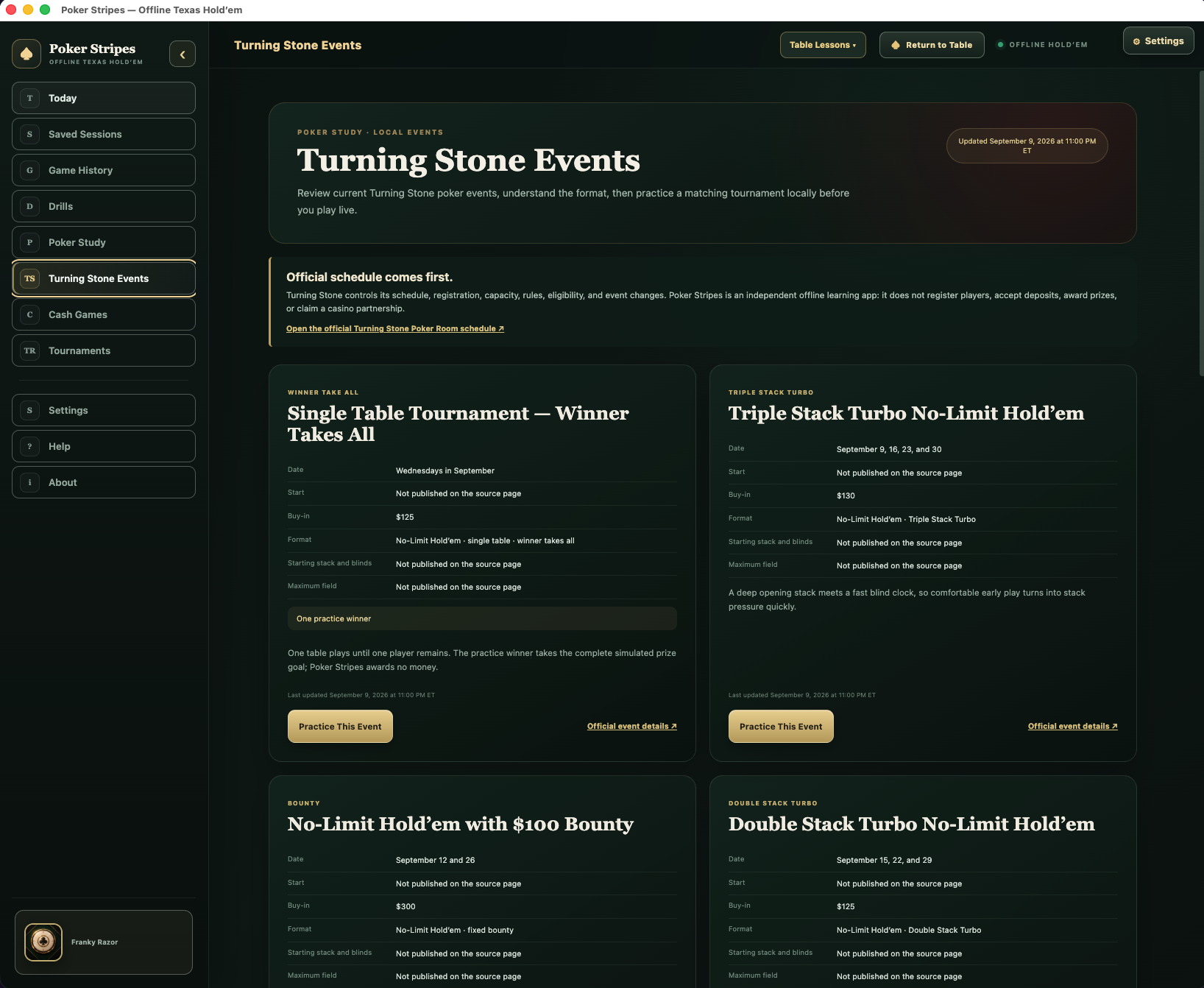Click the '$300' buy-in value
The width and height of the screenshot is (1204, 988).
coord(406,907)
